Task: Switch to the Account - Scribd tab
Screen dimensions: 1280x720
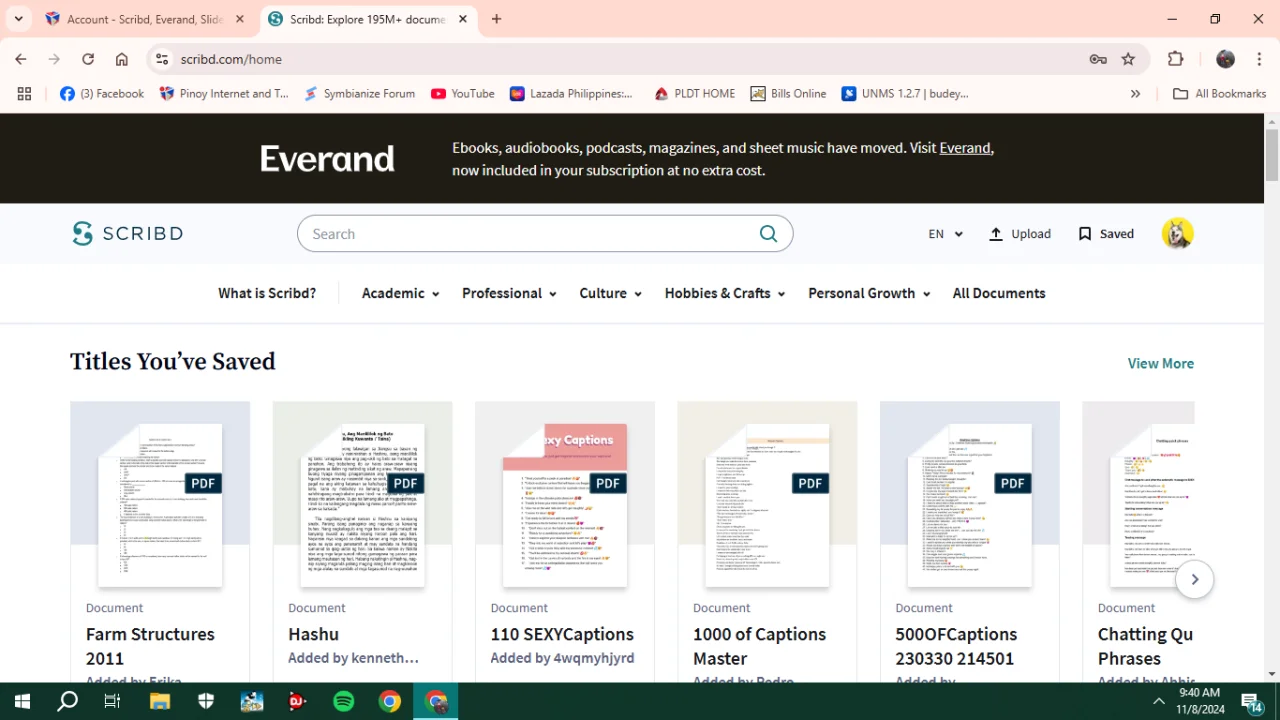Action: click(x=145, y=19)
